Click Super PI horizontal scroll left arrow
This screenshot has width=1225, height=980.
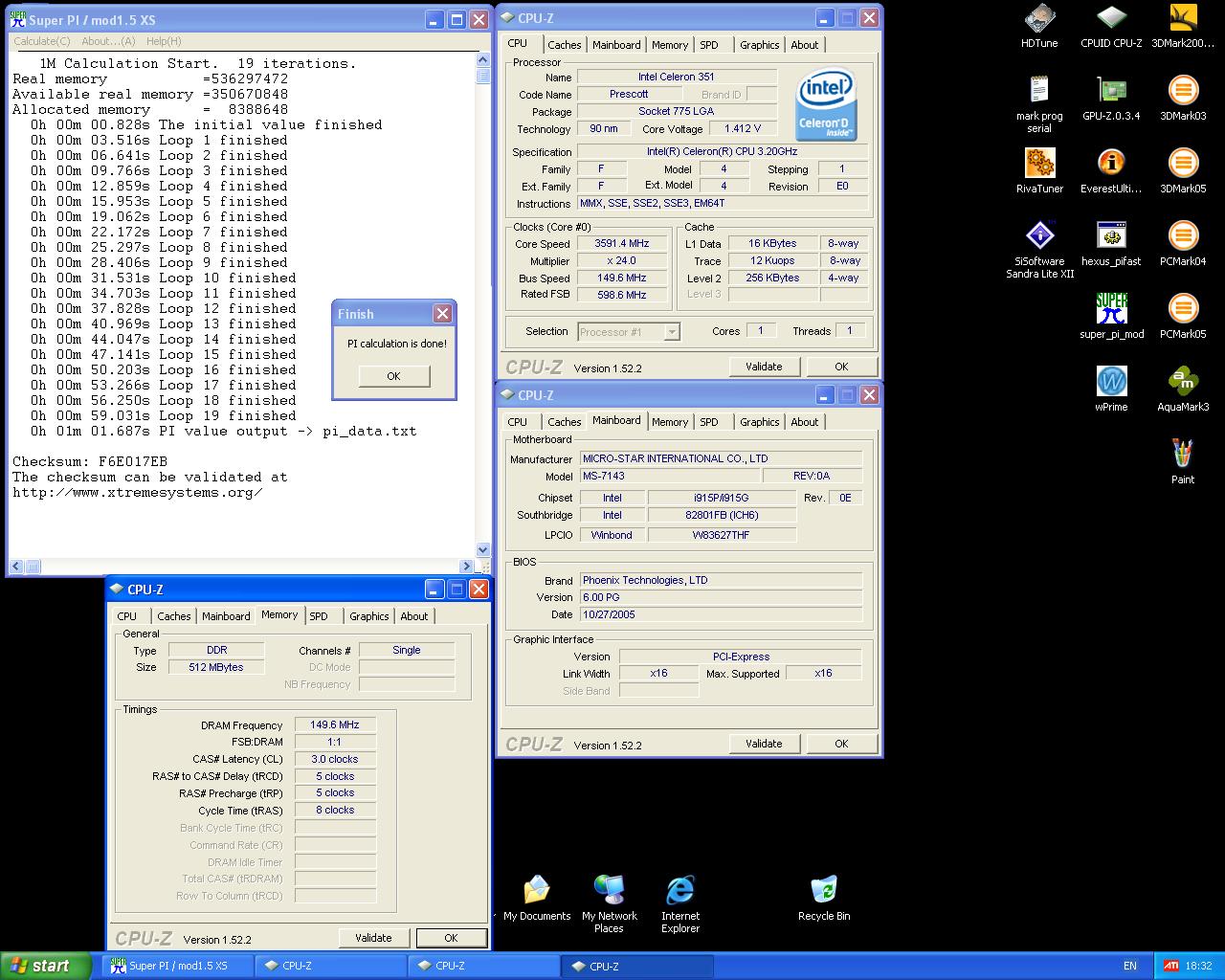pos(16,567)
